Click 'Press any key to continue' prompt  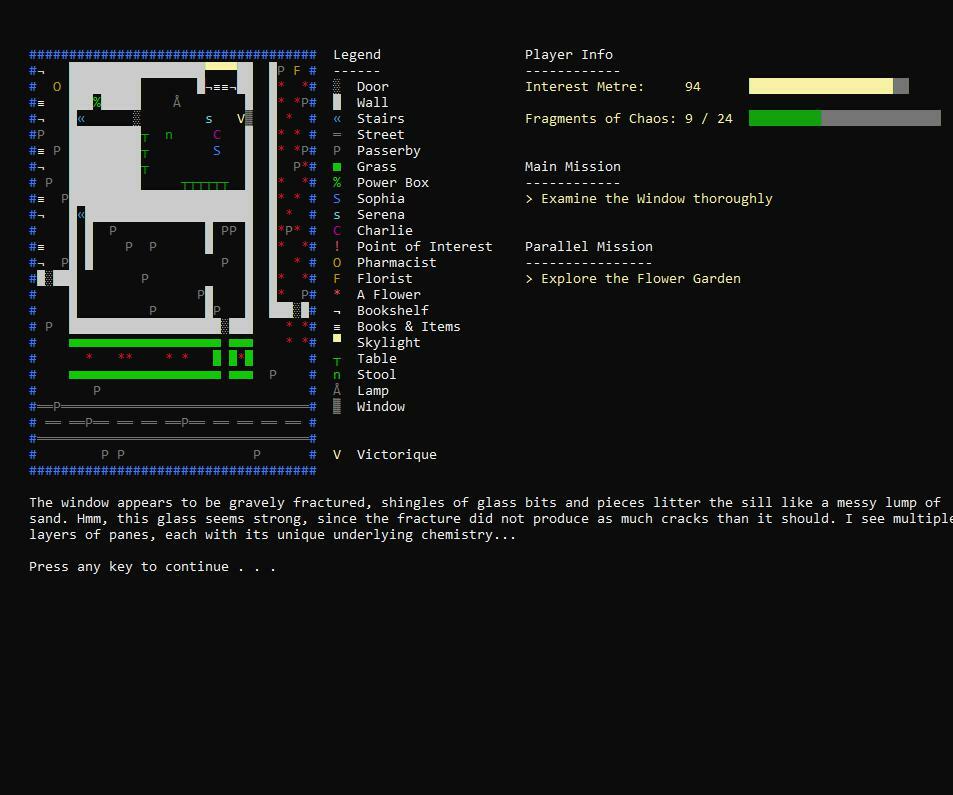click(152, 567)
